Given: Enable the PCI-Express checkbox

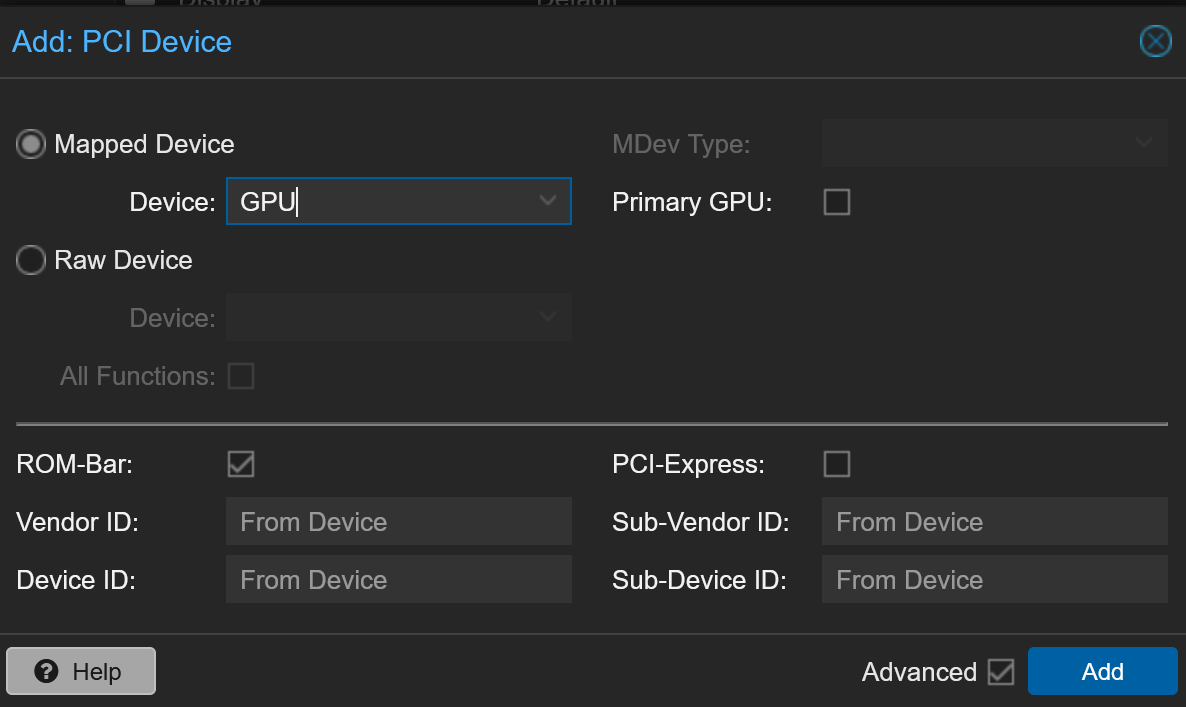Looking at the screenshot, I should [836, 464].
